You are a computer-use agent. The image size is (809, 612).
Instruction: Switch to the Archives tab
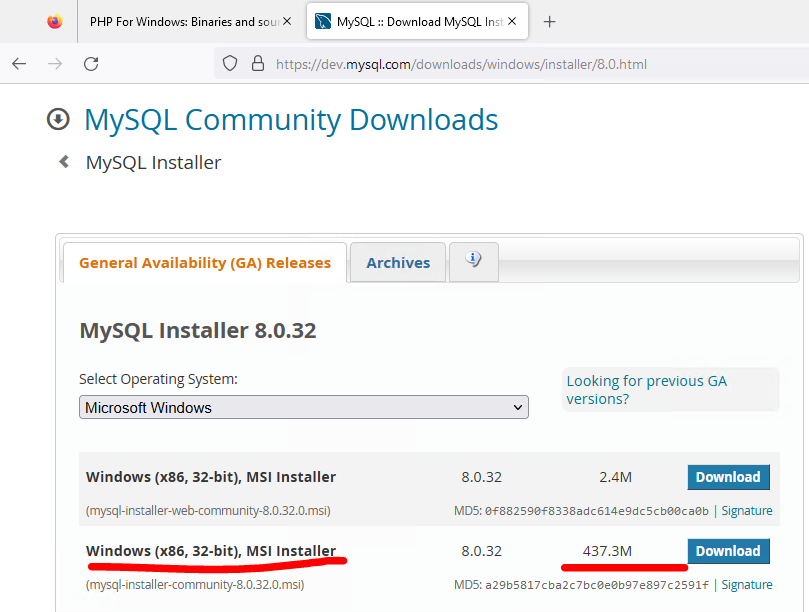pyautogui.click(x=398, y=263)
